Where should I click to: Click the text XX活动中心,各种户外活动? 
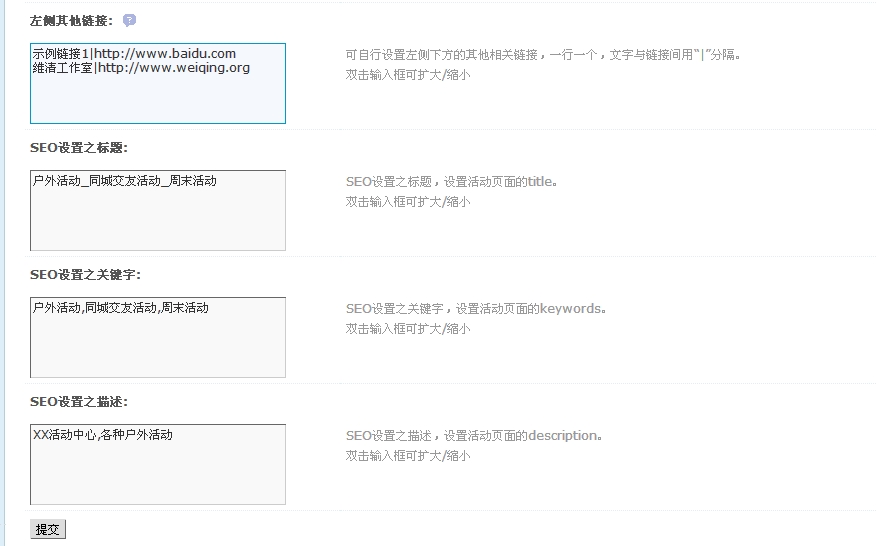[103, 435]
